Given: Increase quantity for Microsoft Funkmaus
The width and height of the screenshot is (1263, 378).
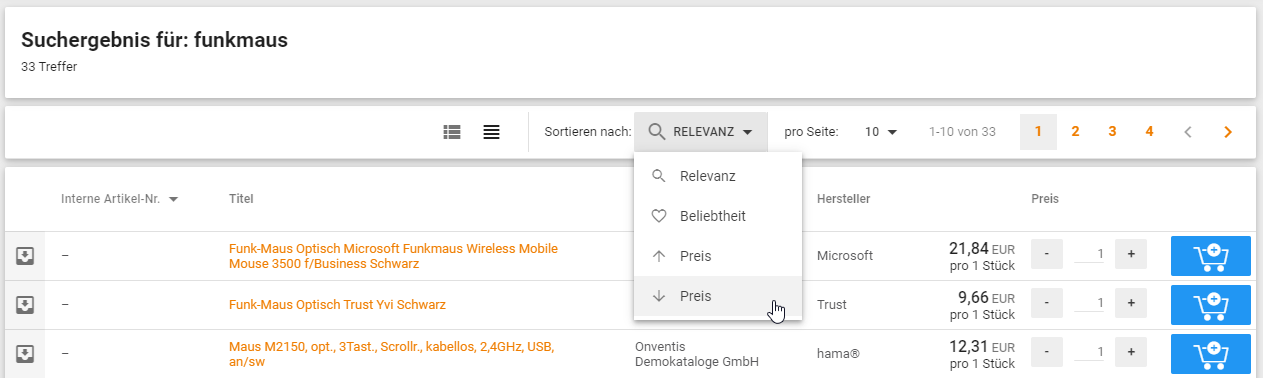Looking at the screenshot, I should click(1131, 255).
